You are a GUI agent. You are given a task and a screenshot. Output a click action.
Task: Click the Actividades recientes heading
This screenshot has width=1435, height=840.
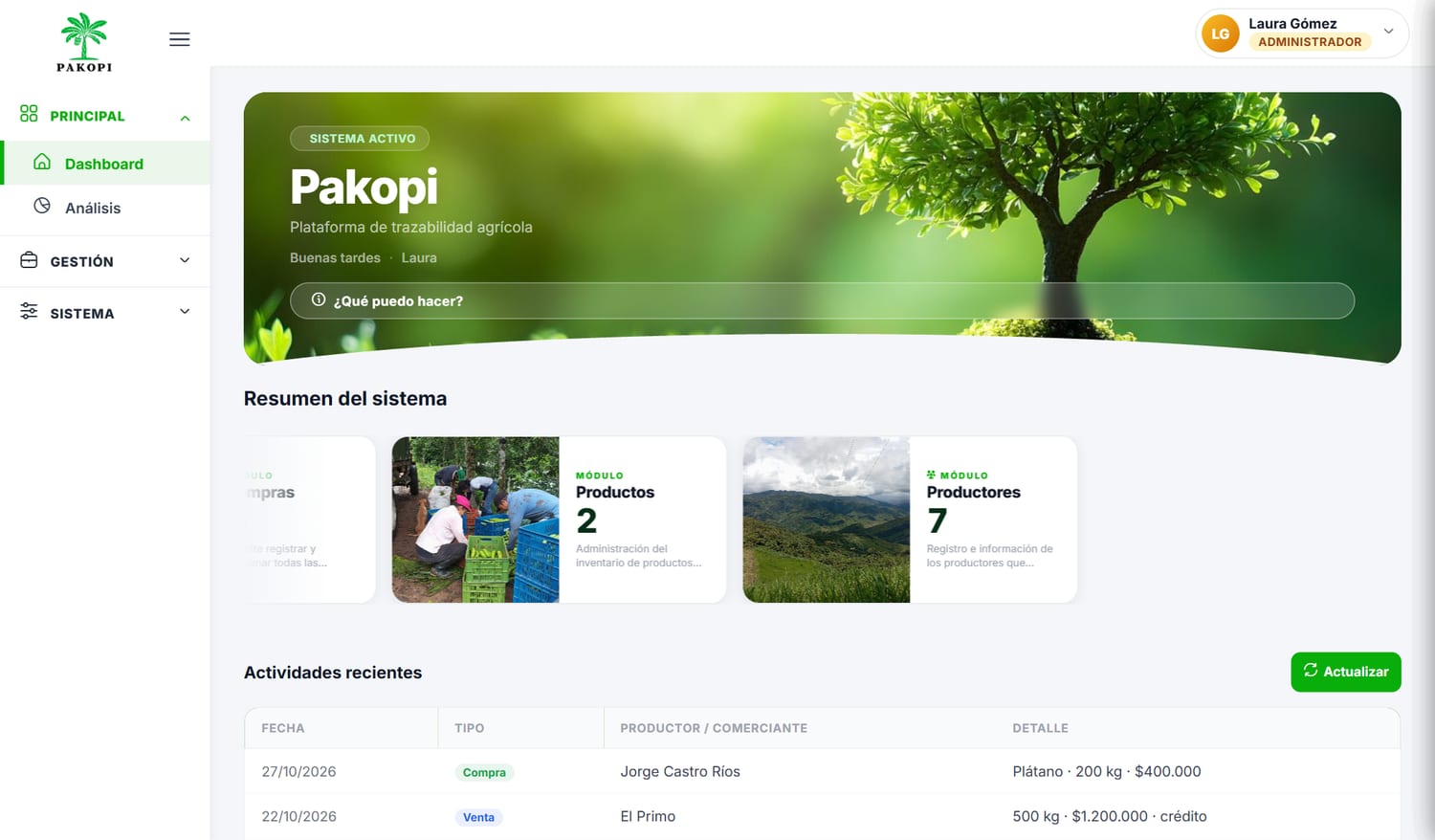tap(333, 673)
